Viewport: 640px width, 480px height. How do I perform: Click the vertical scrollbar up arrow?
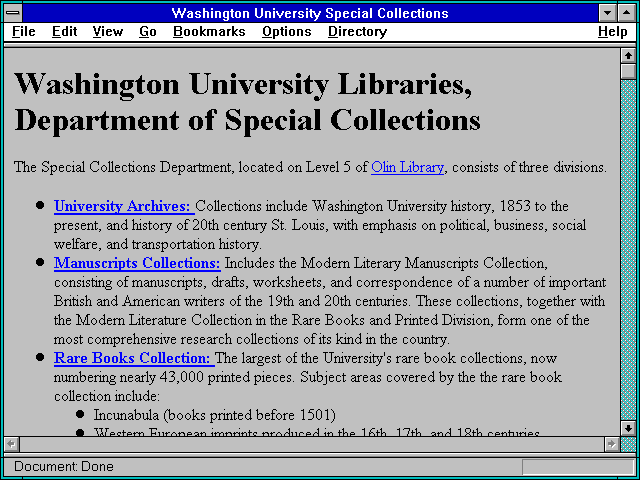click(628, 56)
